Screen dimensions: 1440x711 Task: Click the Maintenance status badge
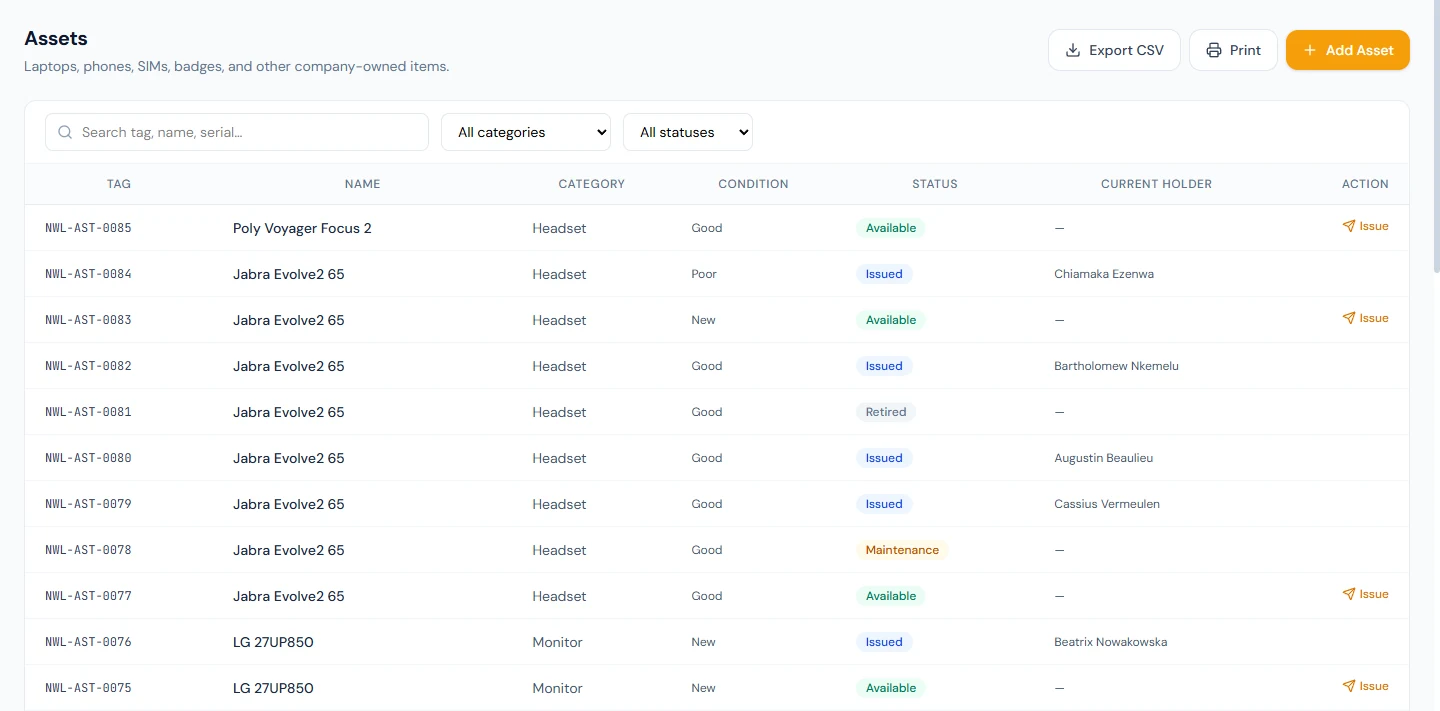[902, 550]
